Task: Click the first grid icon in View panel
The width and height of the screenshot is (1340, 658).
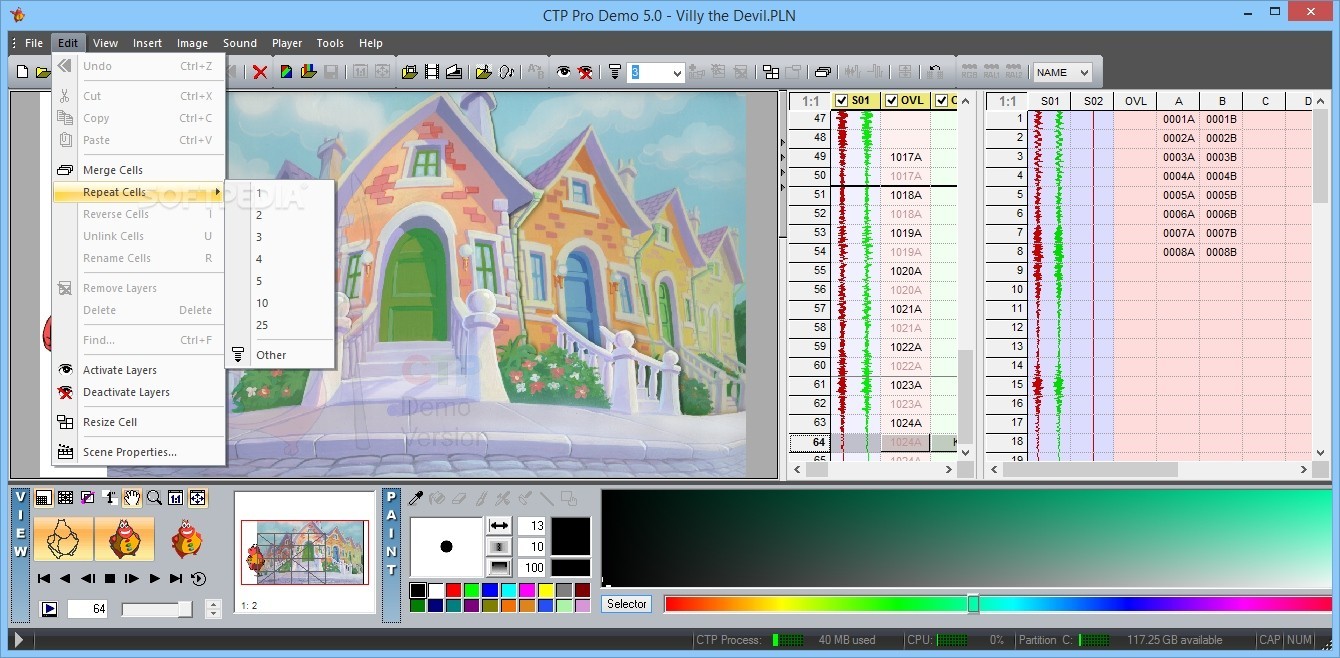Action: coord(43,497)
